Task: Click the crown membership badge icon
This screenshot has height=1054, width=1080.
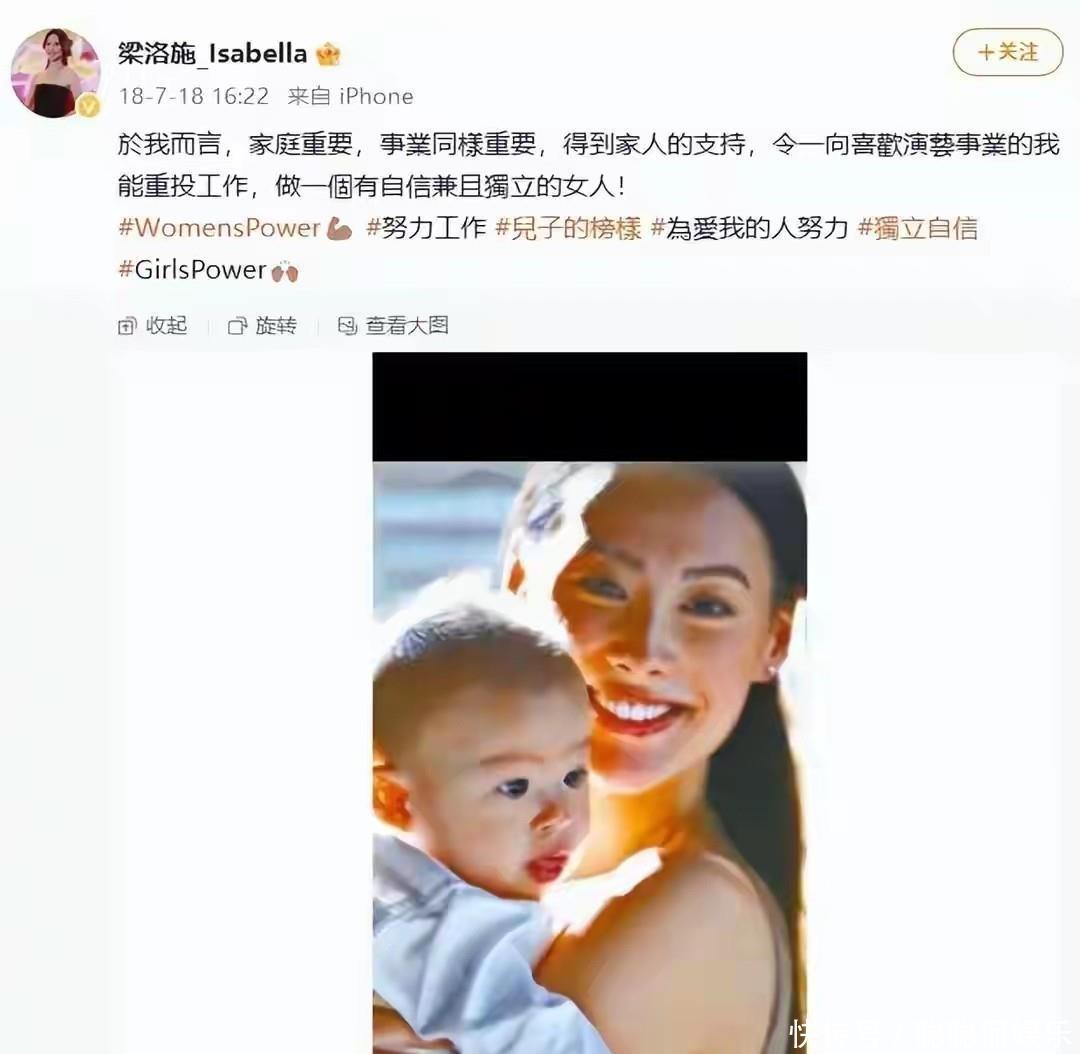Action: coord(328,54)
